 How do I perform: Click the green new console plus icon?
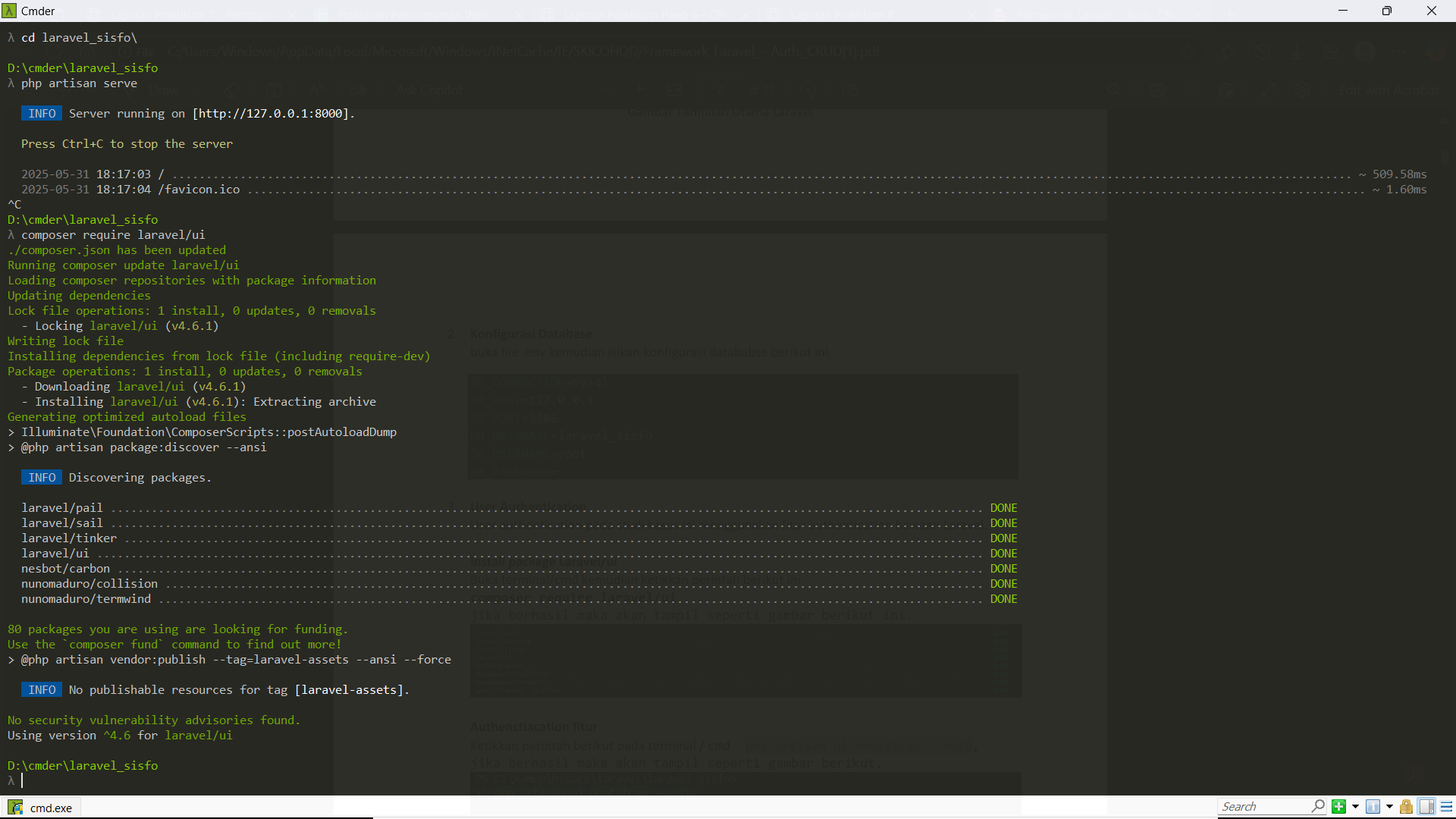[1338, 807]
